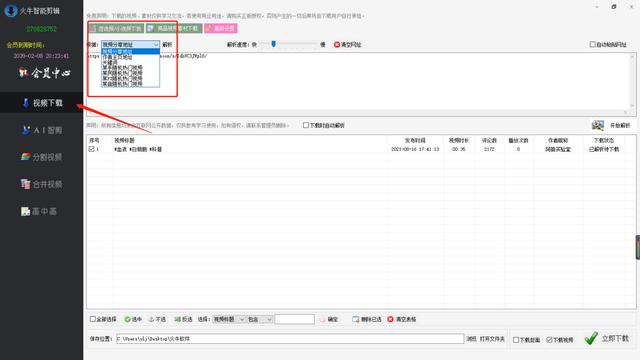Click the 不选 deselect icon
The width and height of the screenshot is (640, 360).
click(x=151, y=319)
